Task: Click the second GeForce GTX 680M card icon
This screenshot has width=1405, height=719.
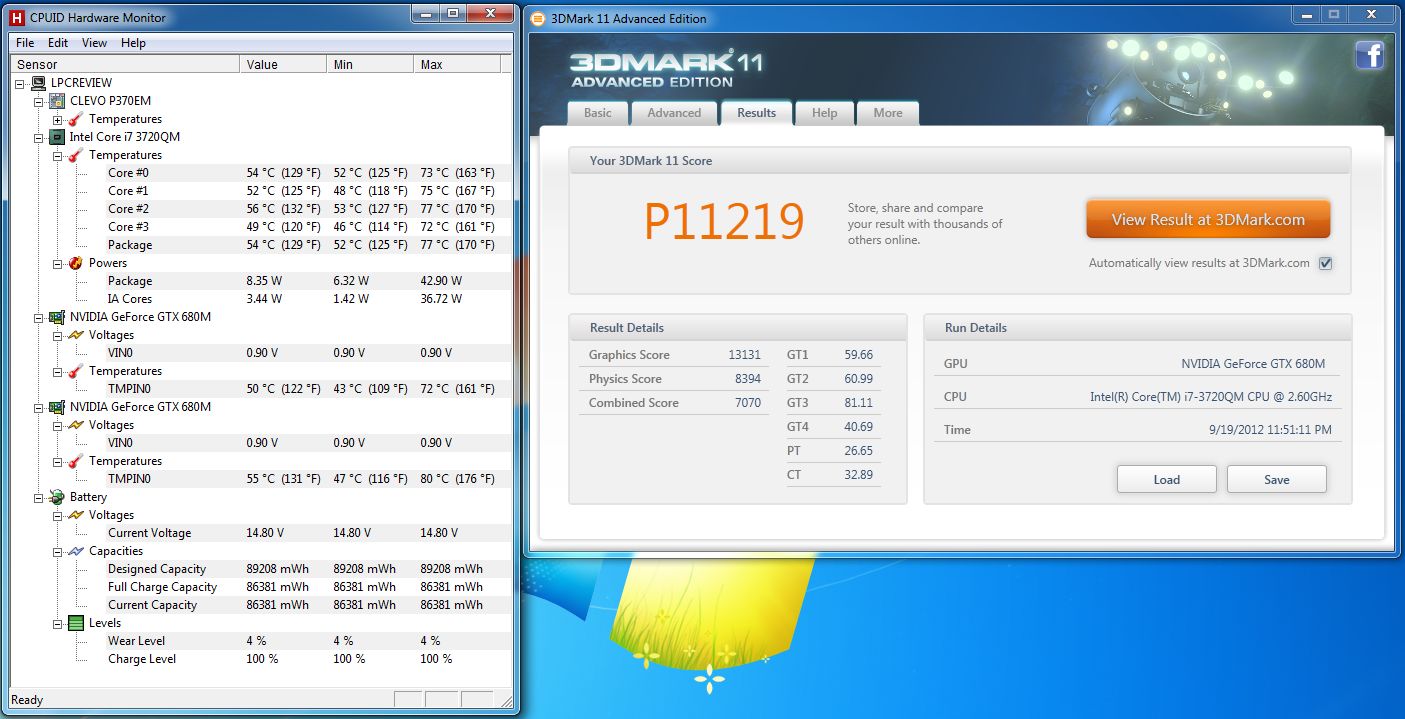Action: click(58, 407)
